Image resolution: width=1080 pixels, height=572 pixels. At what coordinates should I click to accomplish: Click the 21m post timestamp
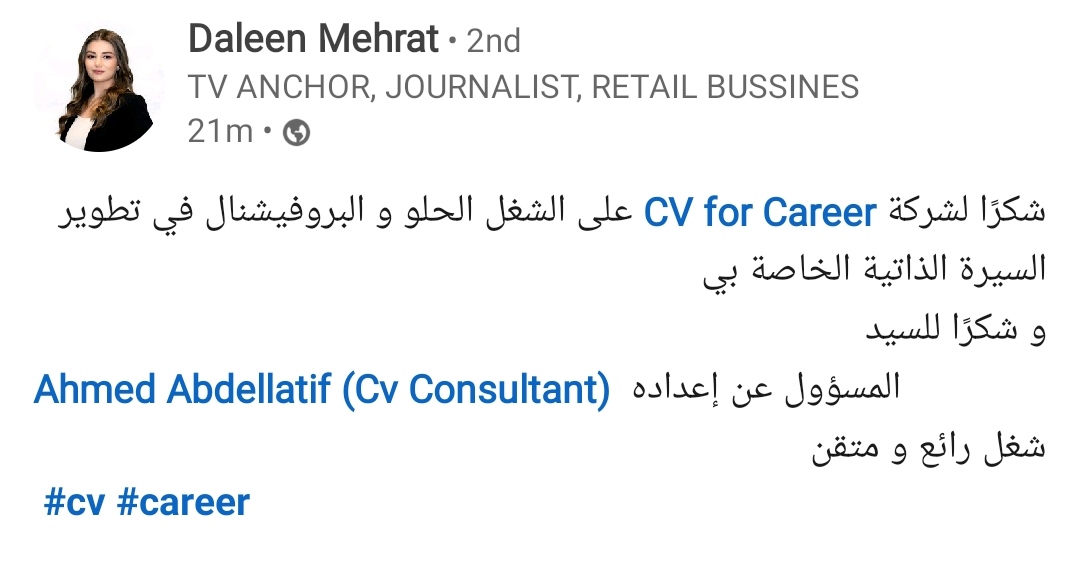(x=220, y=132)
